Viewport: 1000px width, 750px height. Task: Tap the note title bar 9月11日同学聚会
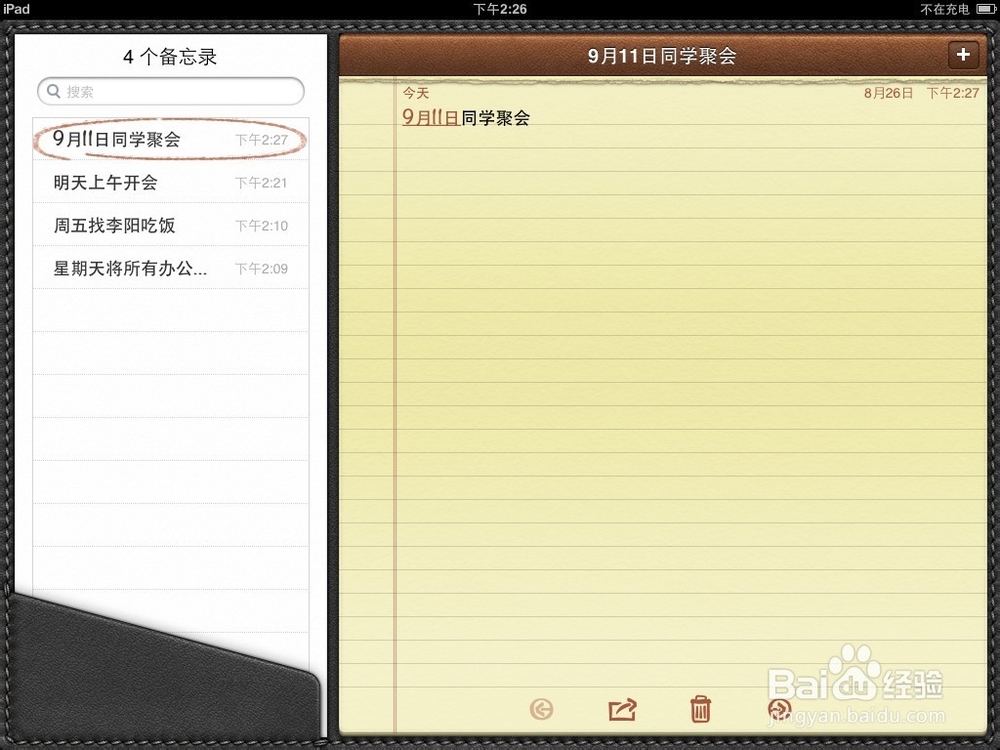pos(662,56)
